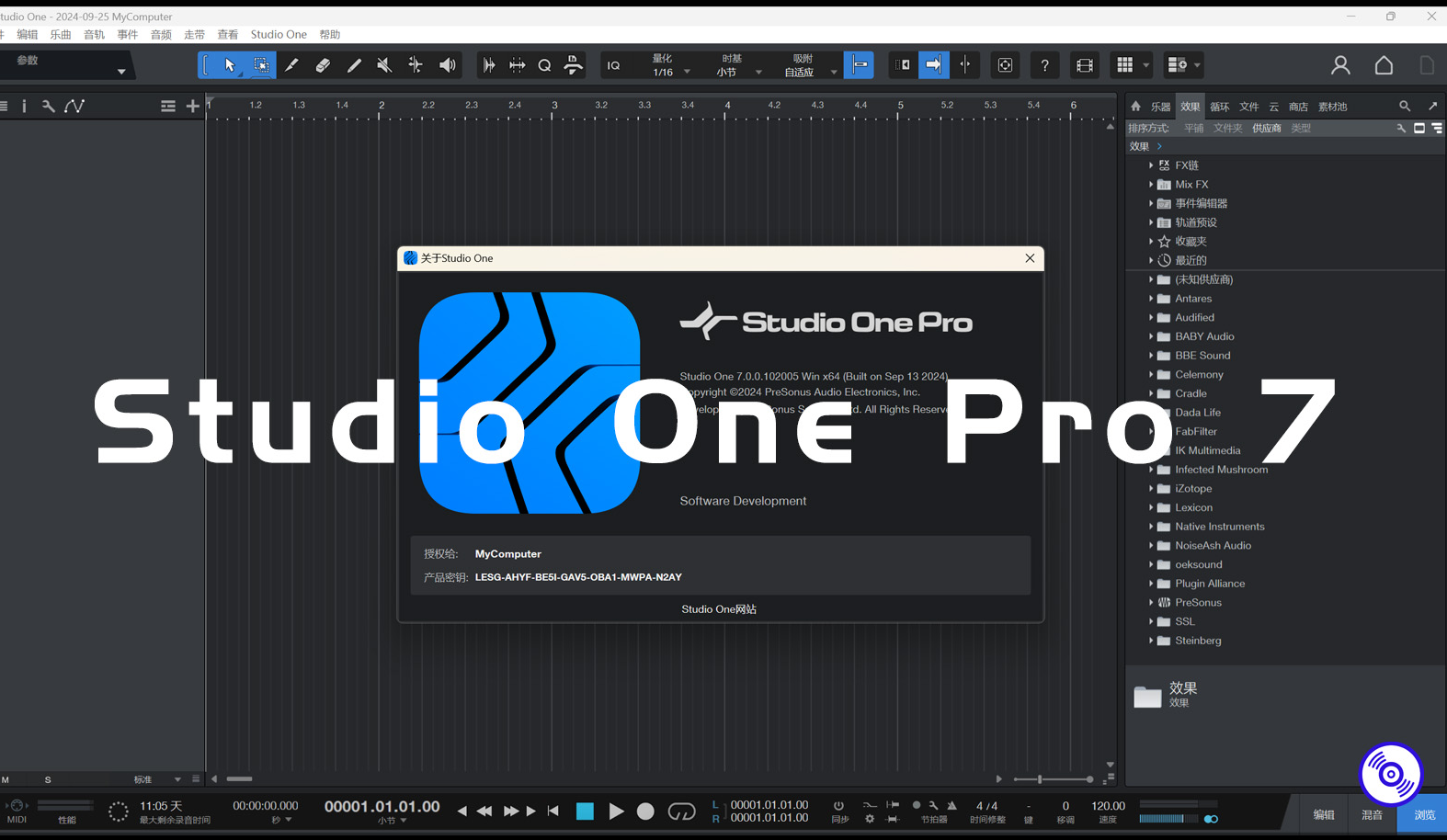Toggle cursor follows edit position button
This screenshot has height=840, width=1447.
[x=965, y=65]
